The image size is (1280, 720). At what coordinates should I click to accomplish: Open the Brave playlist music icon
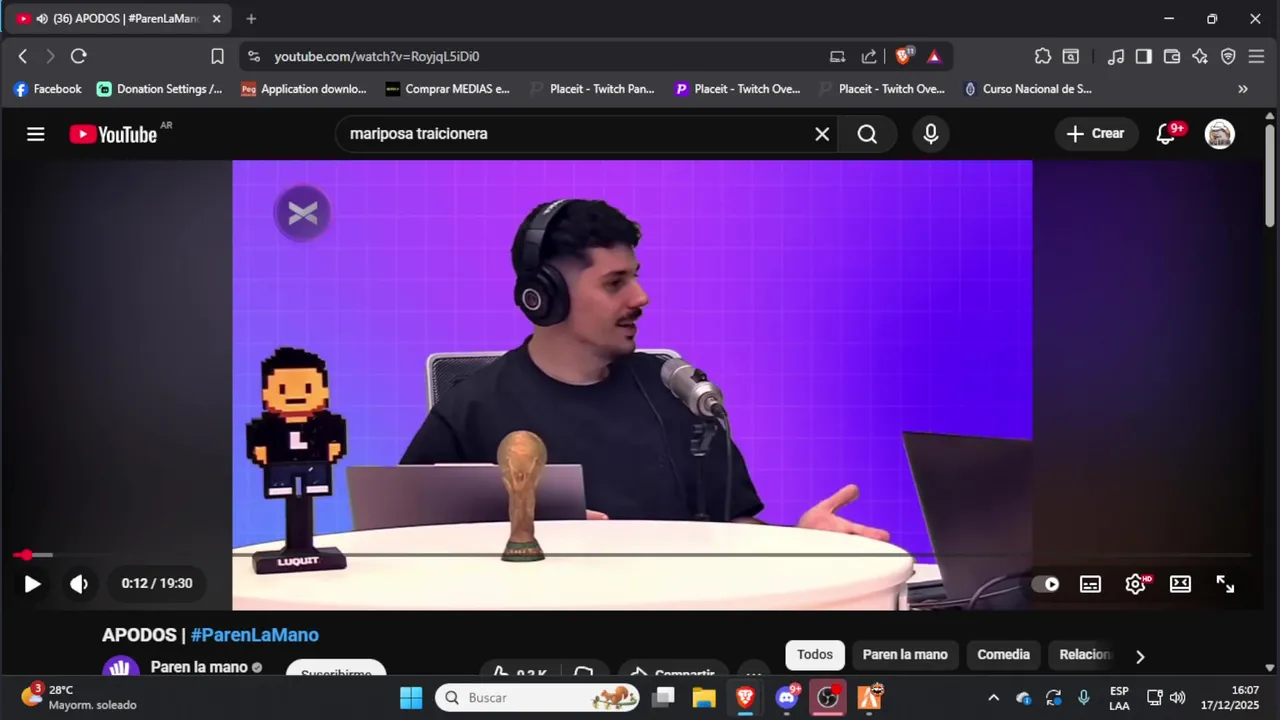click(x=1116, y=56)
